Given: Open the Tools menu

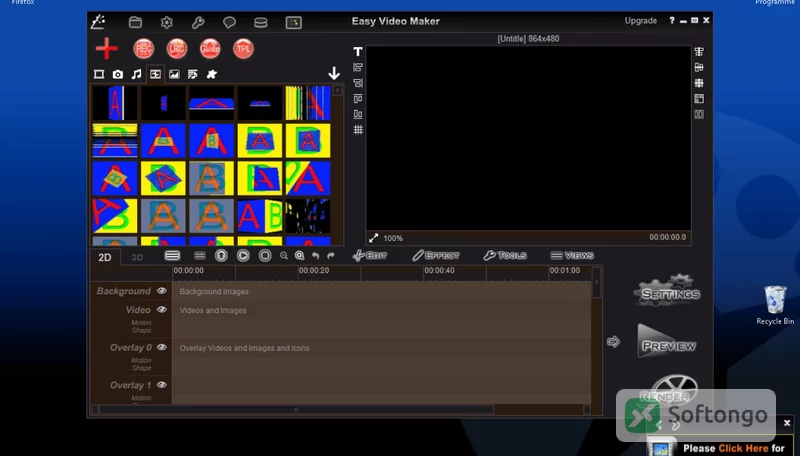Looking at the screenshot, I should coord(505,256).
